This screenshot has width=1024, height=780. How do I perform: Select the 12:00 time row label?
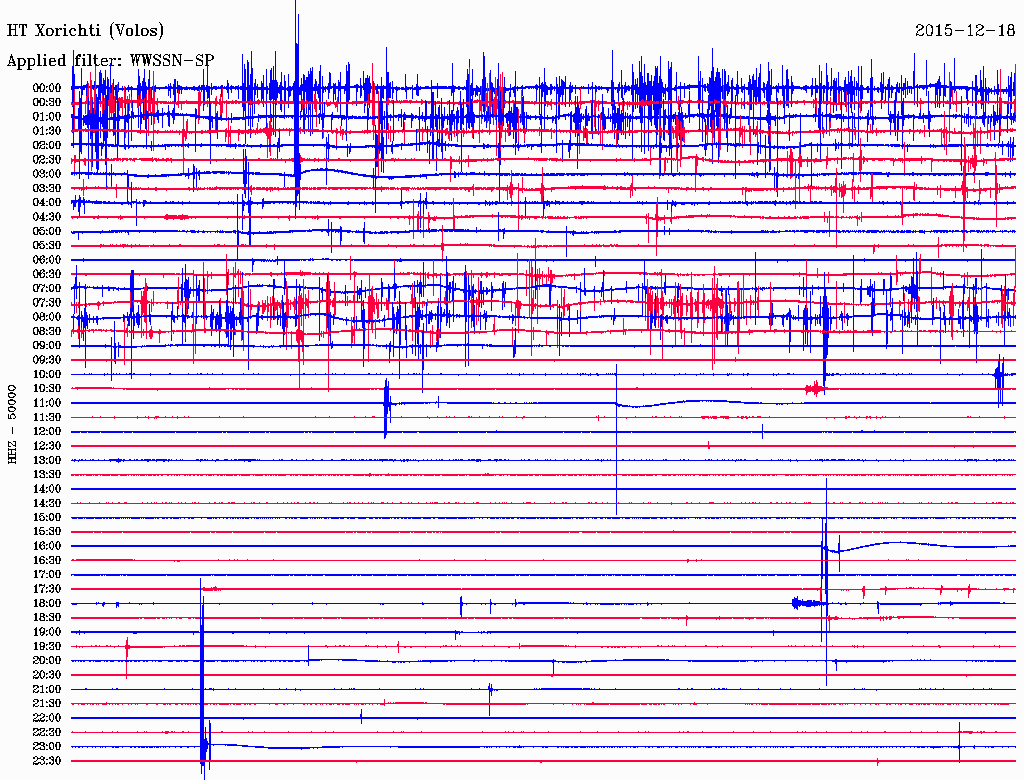click(47, 432)
